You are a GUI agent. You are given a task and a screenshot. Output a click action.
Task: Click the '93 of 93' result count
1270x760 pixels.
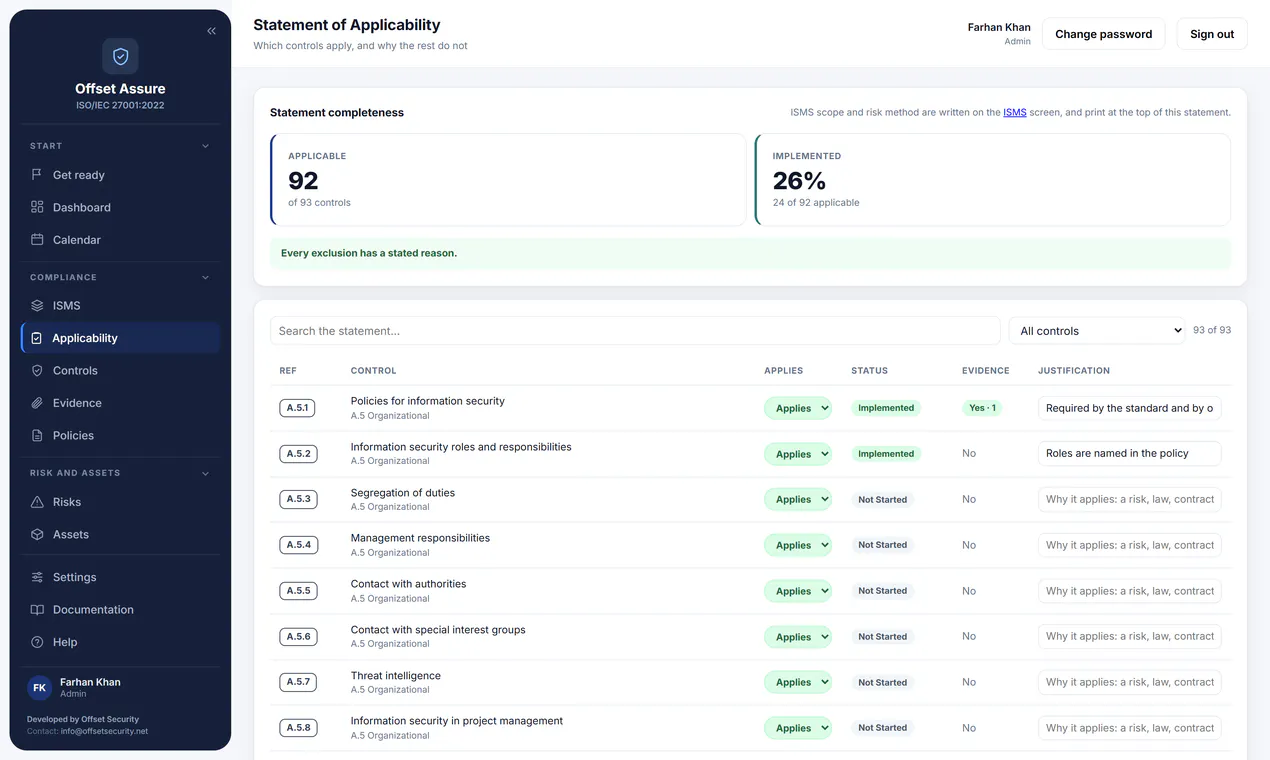(x=1212, y=330)
